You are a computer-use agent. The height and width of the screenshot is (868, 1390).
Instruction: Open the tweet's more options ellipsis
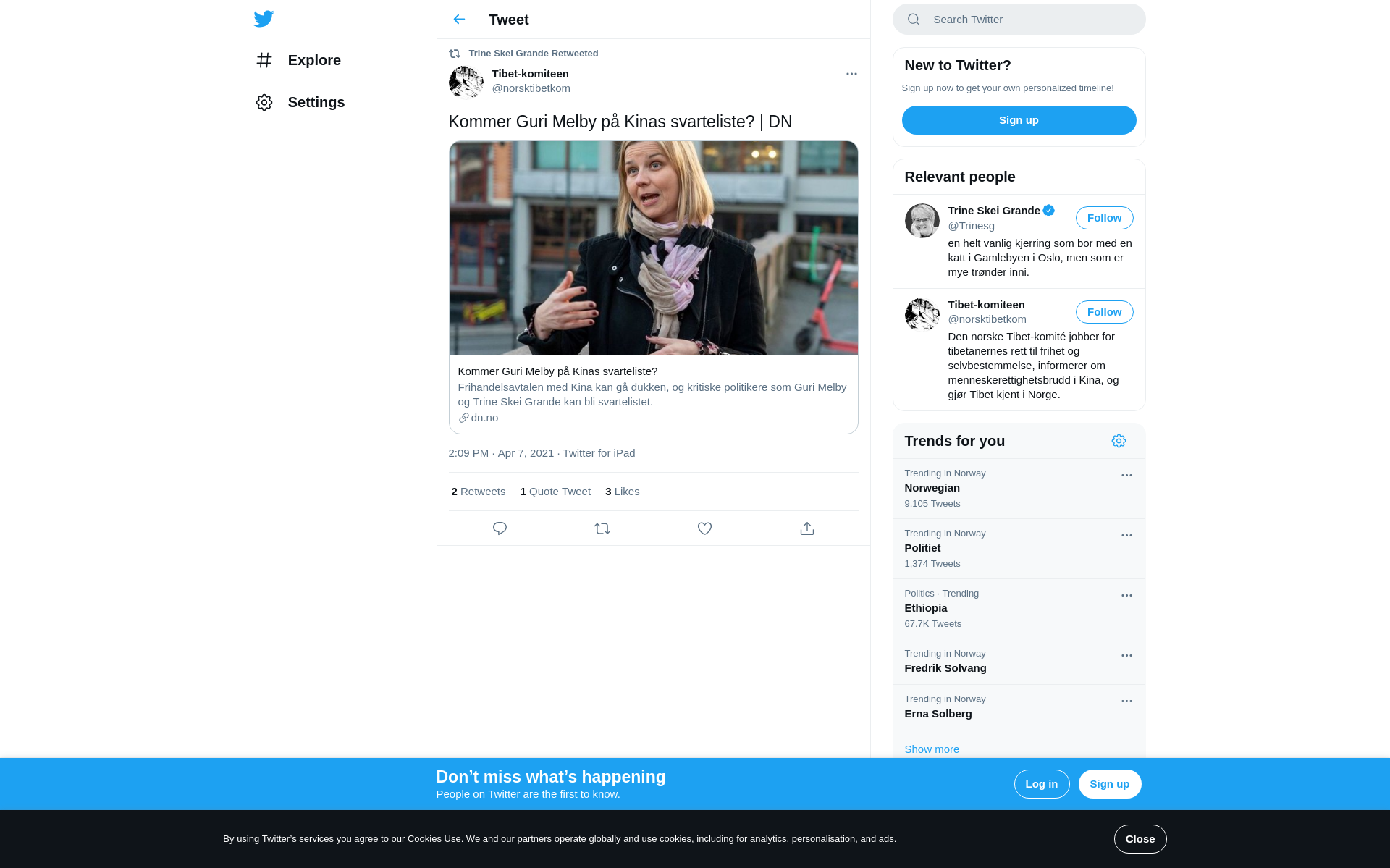pos(851,74)
